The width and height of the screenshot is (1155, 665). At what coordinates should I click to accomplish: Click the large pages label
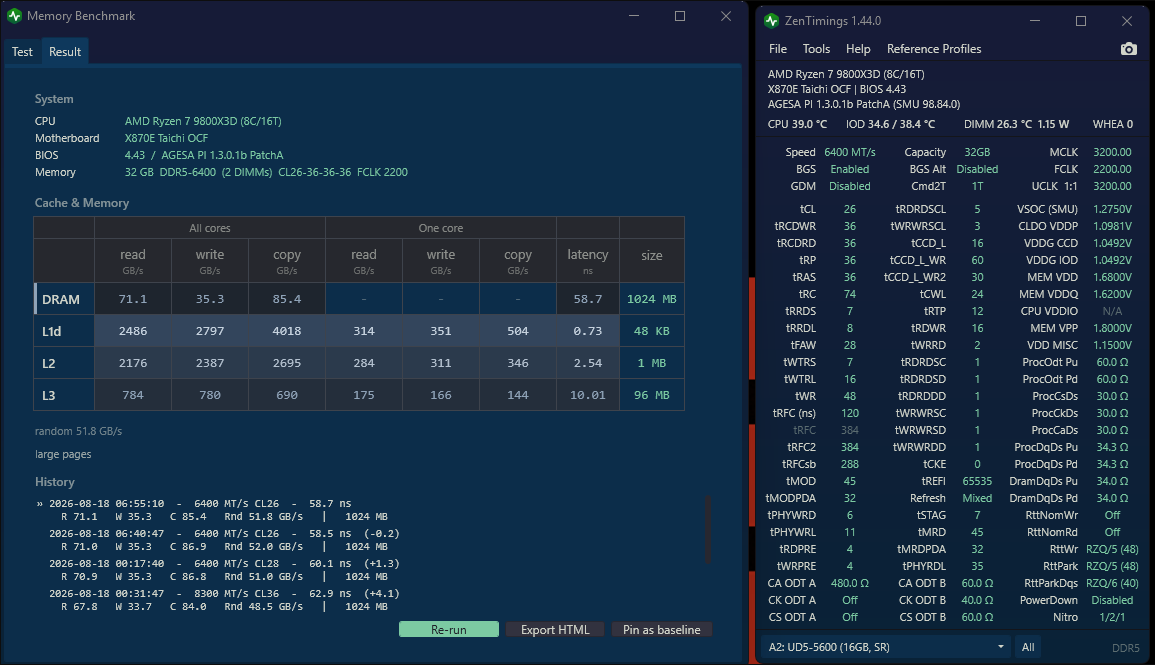(63, 454)
